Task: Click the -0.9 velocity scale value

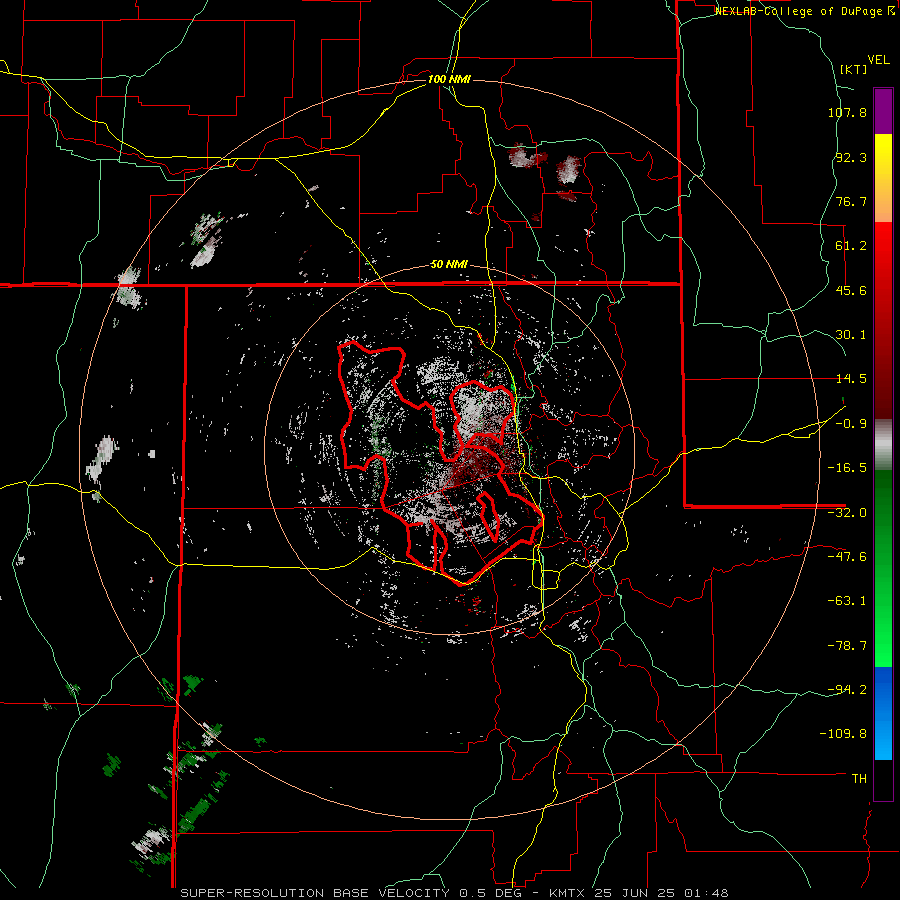Action: click(x=851, y=424)
